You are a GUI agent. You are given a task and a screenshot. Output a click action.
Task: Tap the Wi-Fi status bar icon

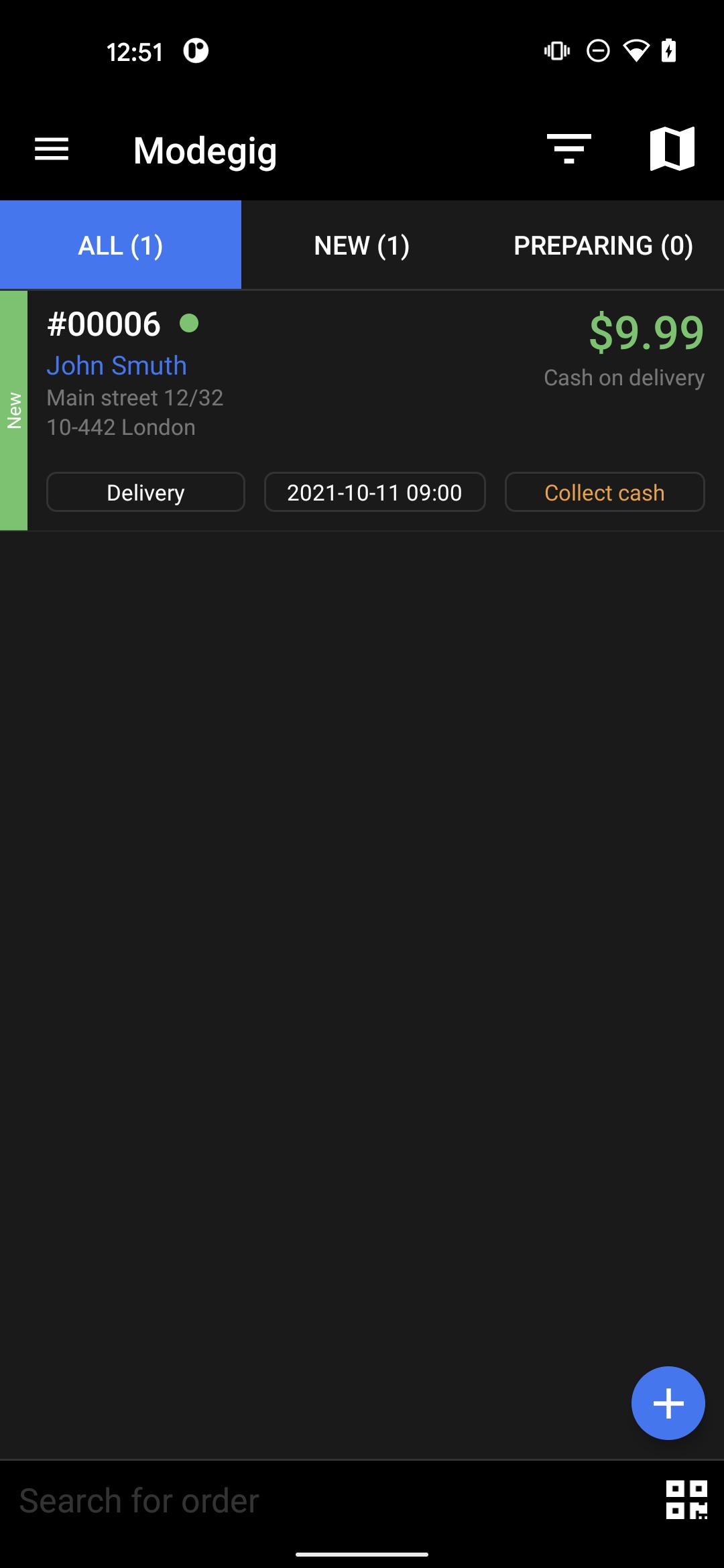point(636,51)
